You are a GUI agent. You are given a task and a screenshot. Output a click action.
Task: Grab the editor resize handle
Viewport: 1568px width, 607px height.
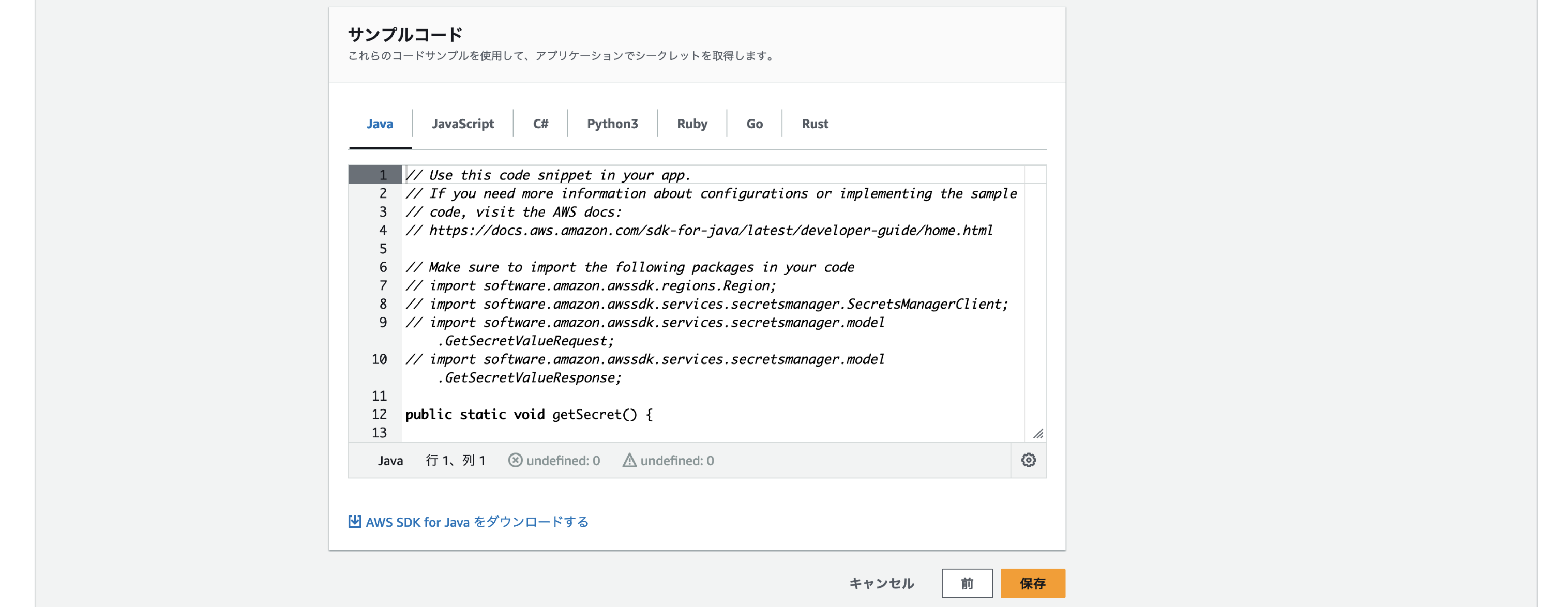pos(1038,433)
